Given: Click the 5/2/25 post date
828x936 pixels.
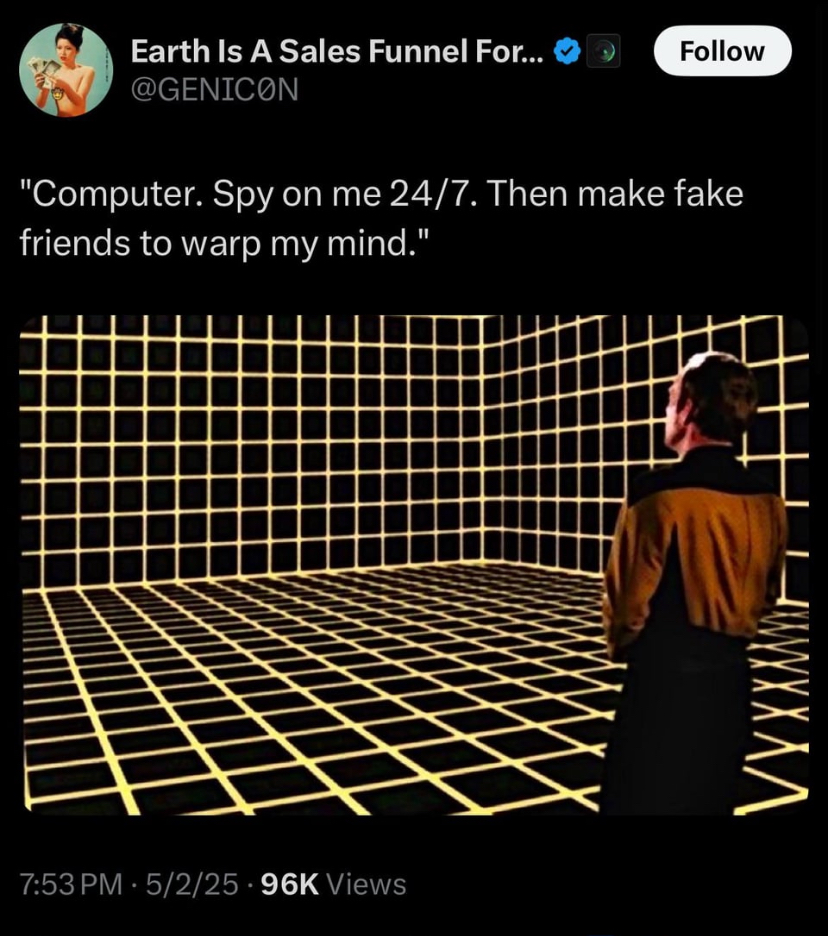Looking at the screenshot, I should click(x=191, y=884).
